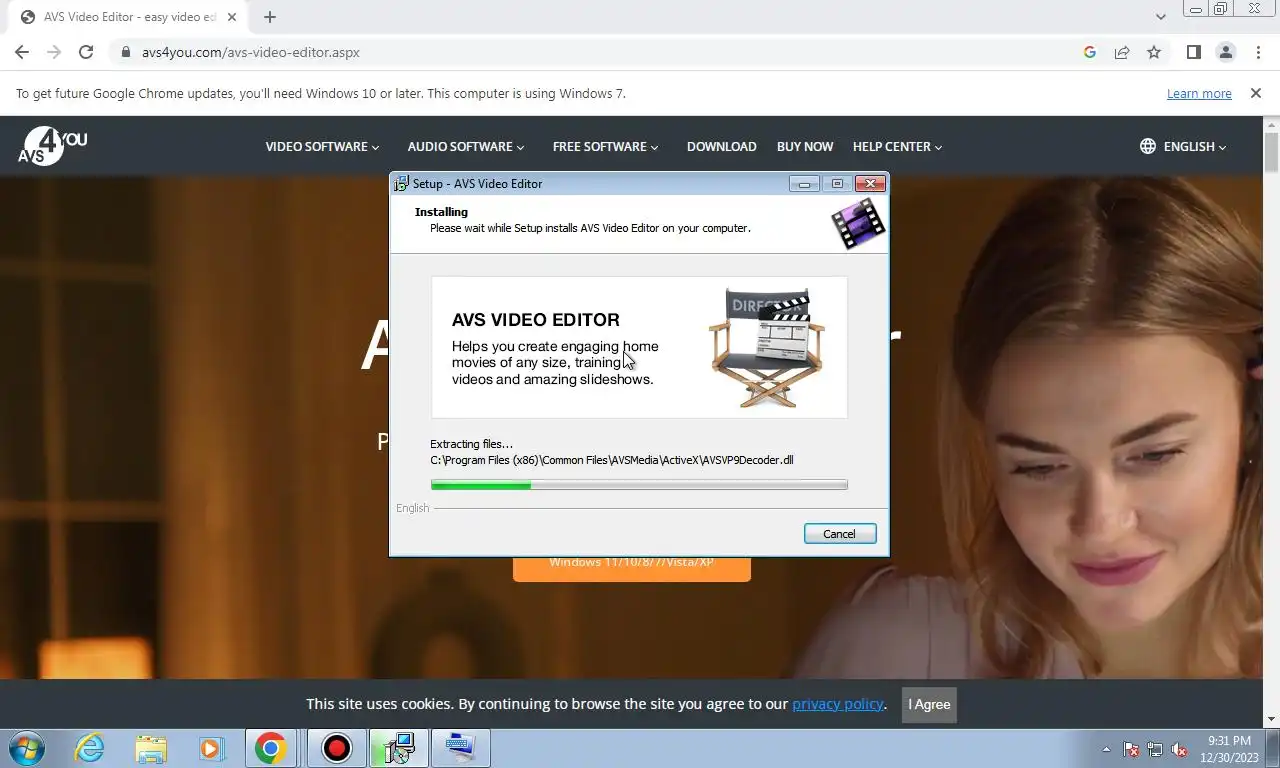Click the orange Windows download button
This screenshot has width=1280, height=768.
pyautogui.click(x=632, y=568)
